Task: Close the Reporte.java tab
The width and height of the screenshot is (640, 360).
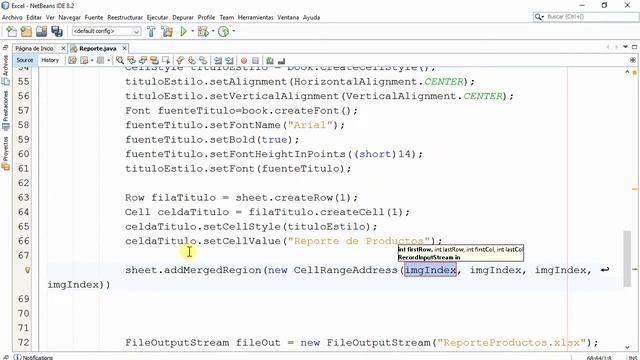Action: coord(124,48)
